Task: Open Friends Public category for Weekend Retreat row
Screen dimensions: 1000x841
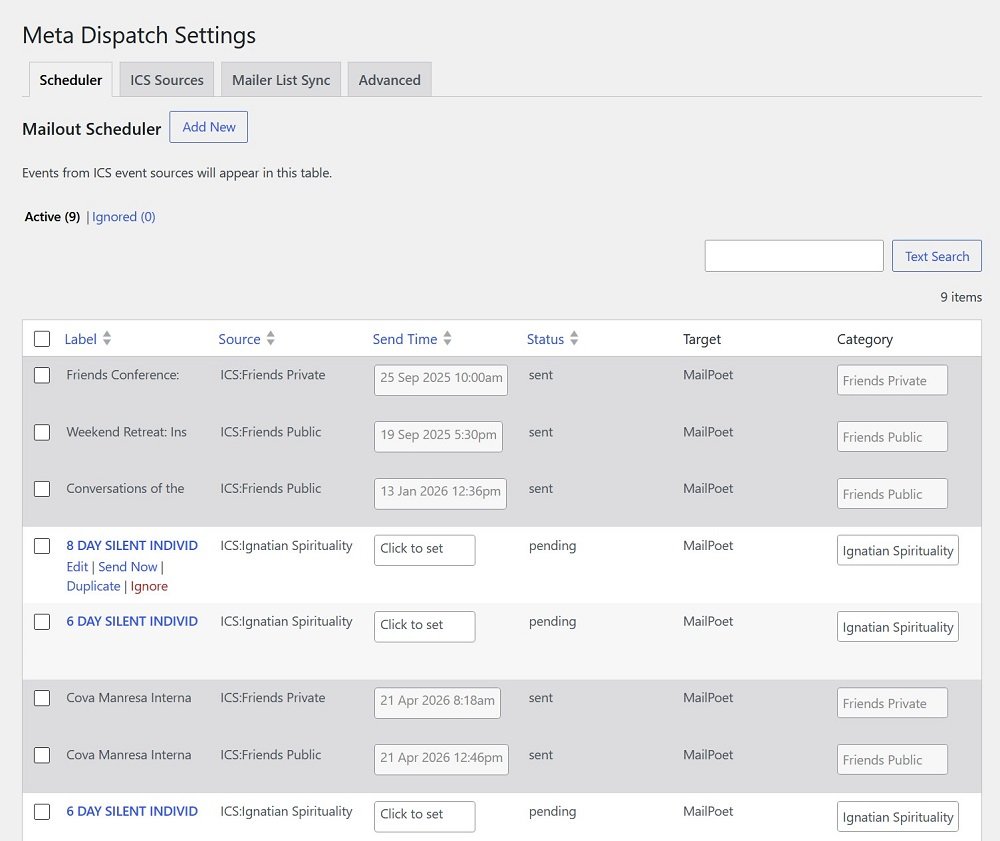Action: click(x=892, y=437)
